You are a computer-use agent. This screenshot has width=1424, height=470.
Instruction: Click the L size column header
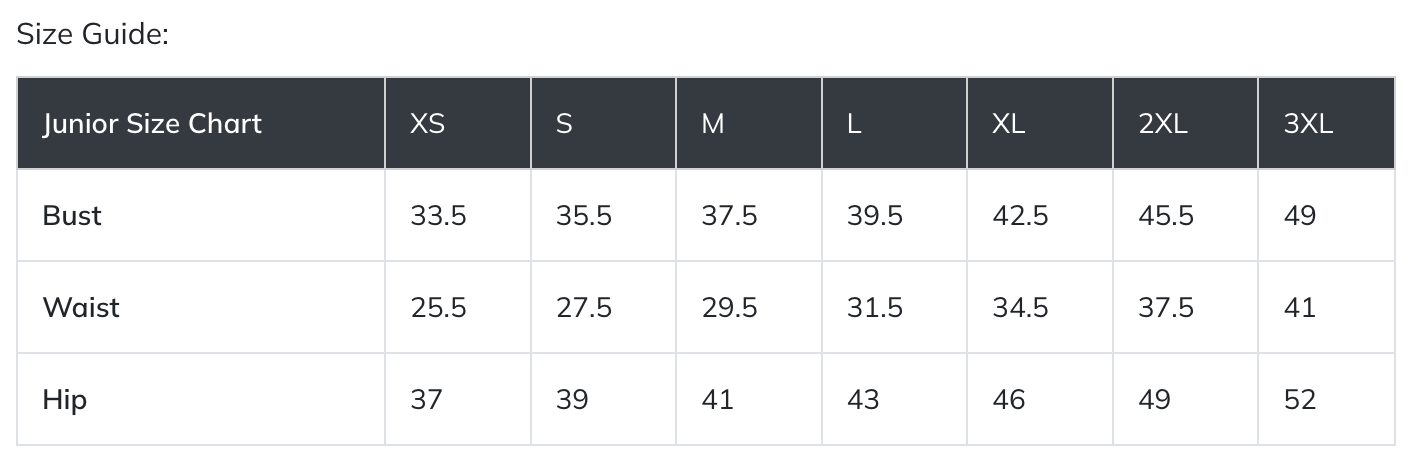click(854, 124)
